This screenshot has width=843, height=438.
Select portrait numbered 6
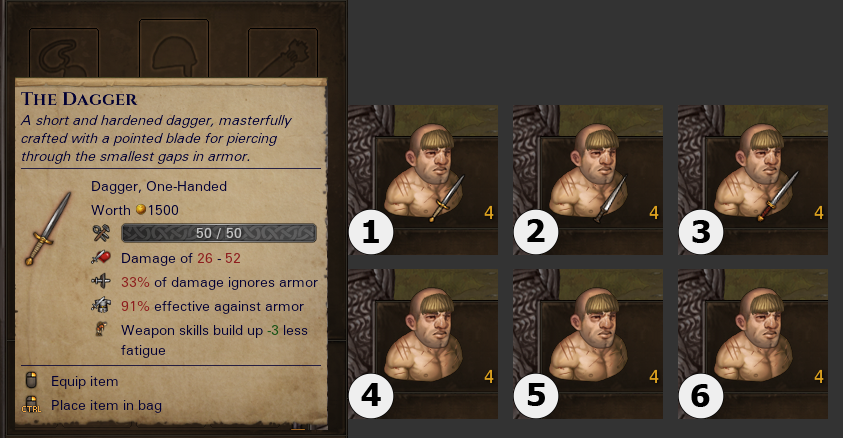click(x=753, y=344)
